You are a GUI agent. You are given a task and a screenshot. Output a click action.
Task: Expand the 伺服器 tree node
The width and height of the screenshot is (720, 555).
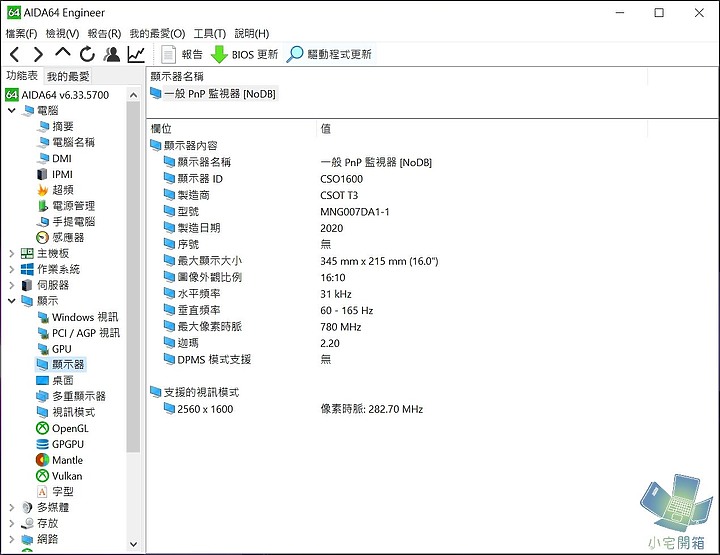pyautogui.click(x=12, y=285)
